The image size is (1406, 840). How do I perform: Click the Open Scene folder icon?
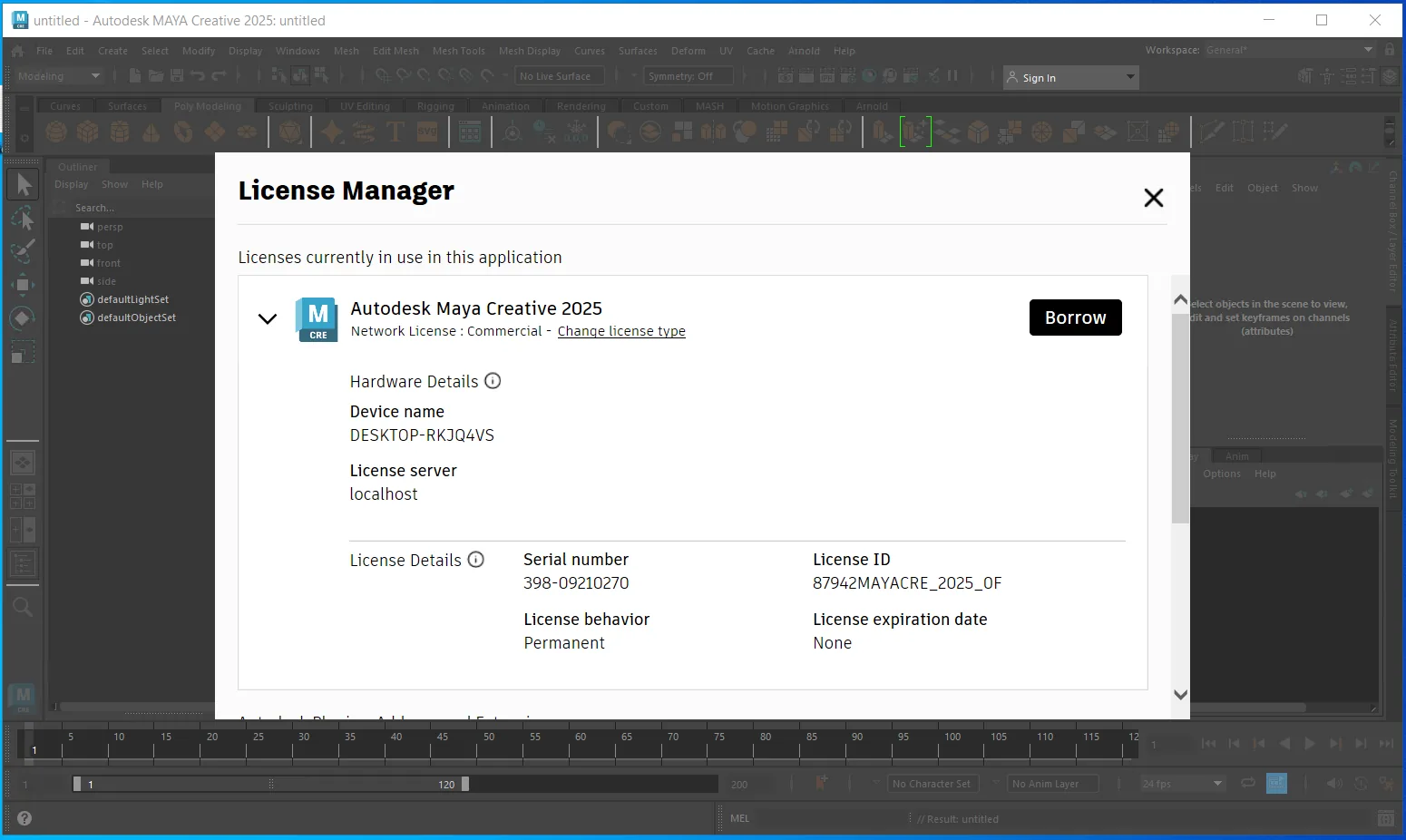coord(156,76)
